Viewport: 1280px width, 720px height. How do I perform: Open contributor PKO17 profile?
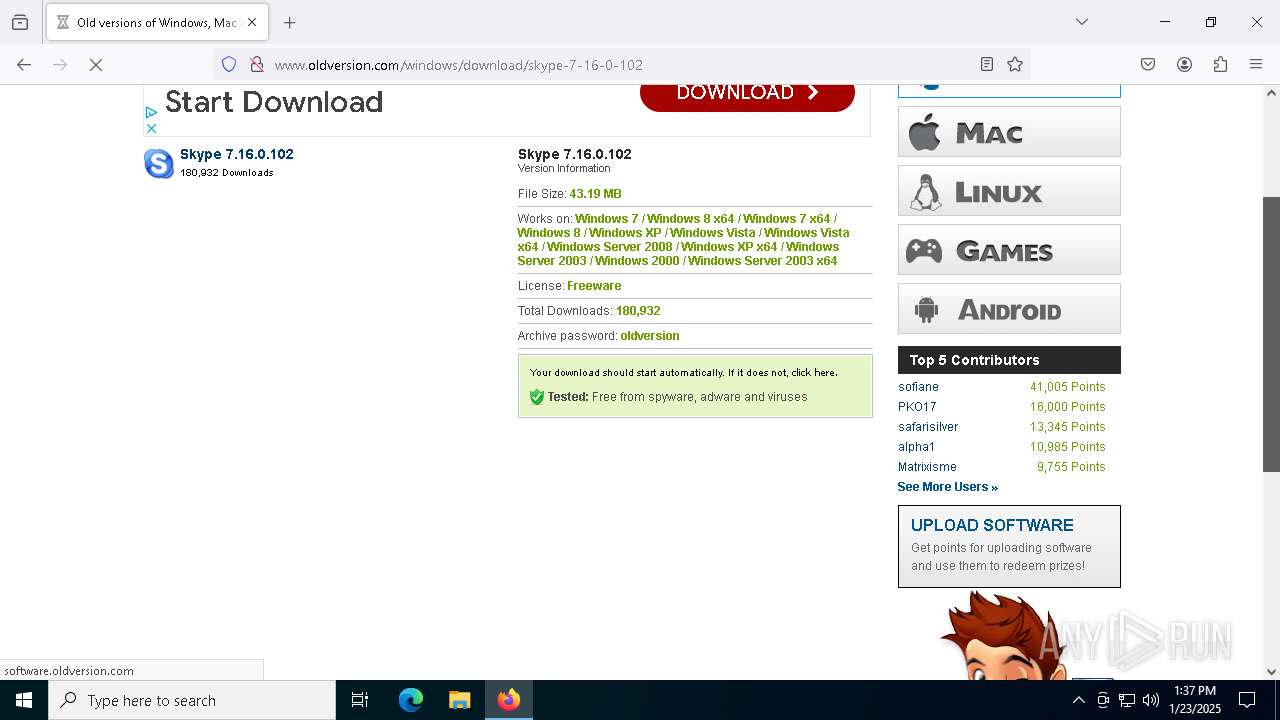pyautogui.click(x=917, y=407)
